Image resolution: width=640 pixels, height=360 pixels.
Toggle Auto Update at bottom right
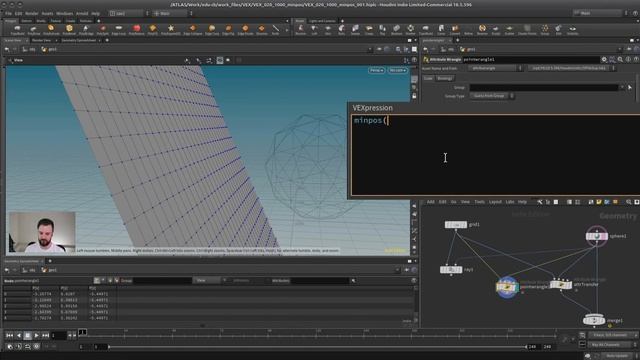click(x=618, y=356)
